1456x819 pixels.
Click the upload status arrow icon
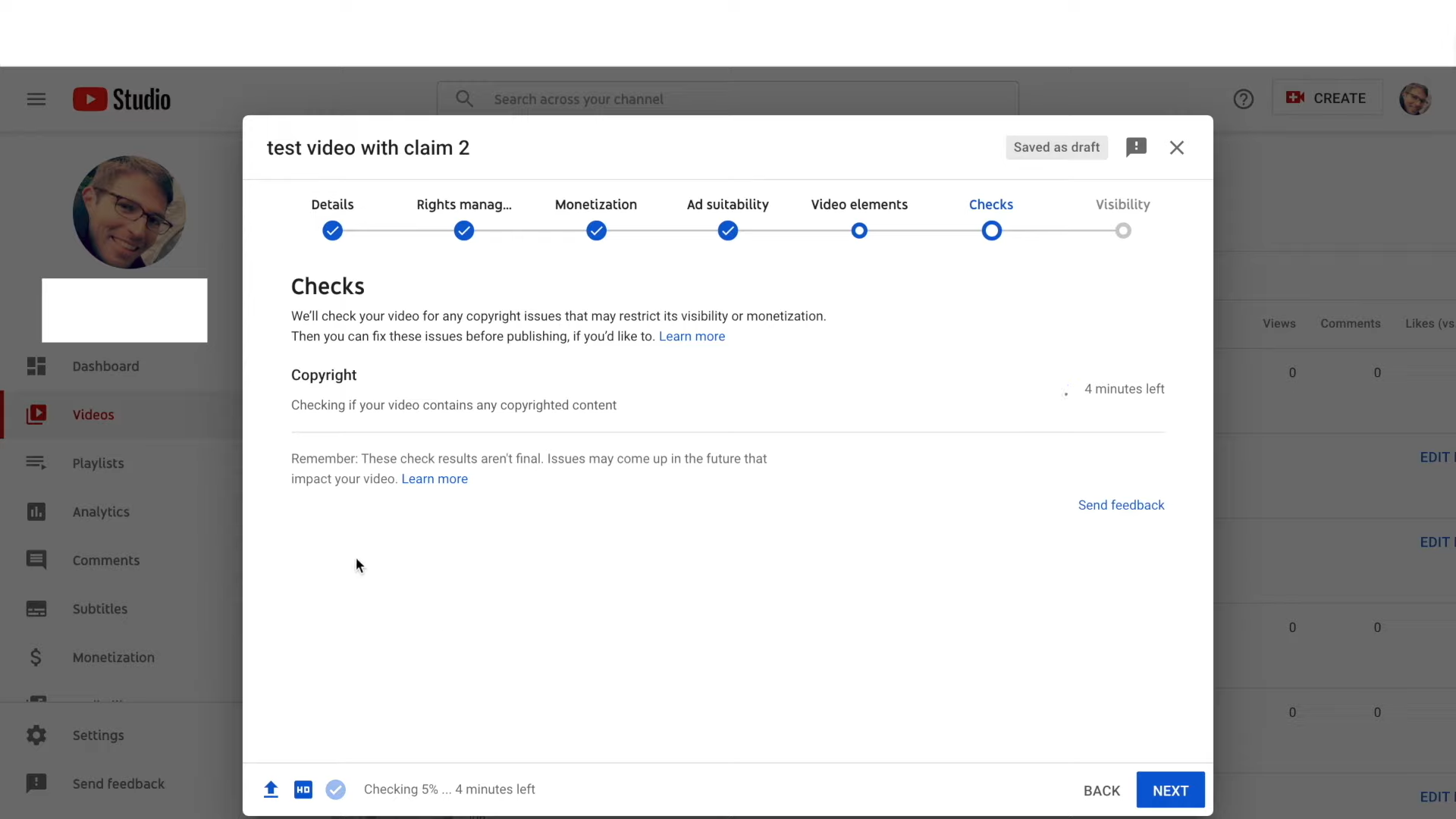tap(271, 789)
